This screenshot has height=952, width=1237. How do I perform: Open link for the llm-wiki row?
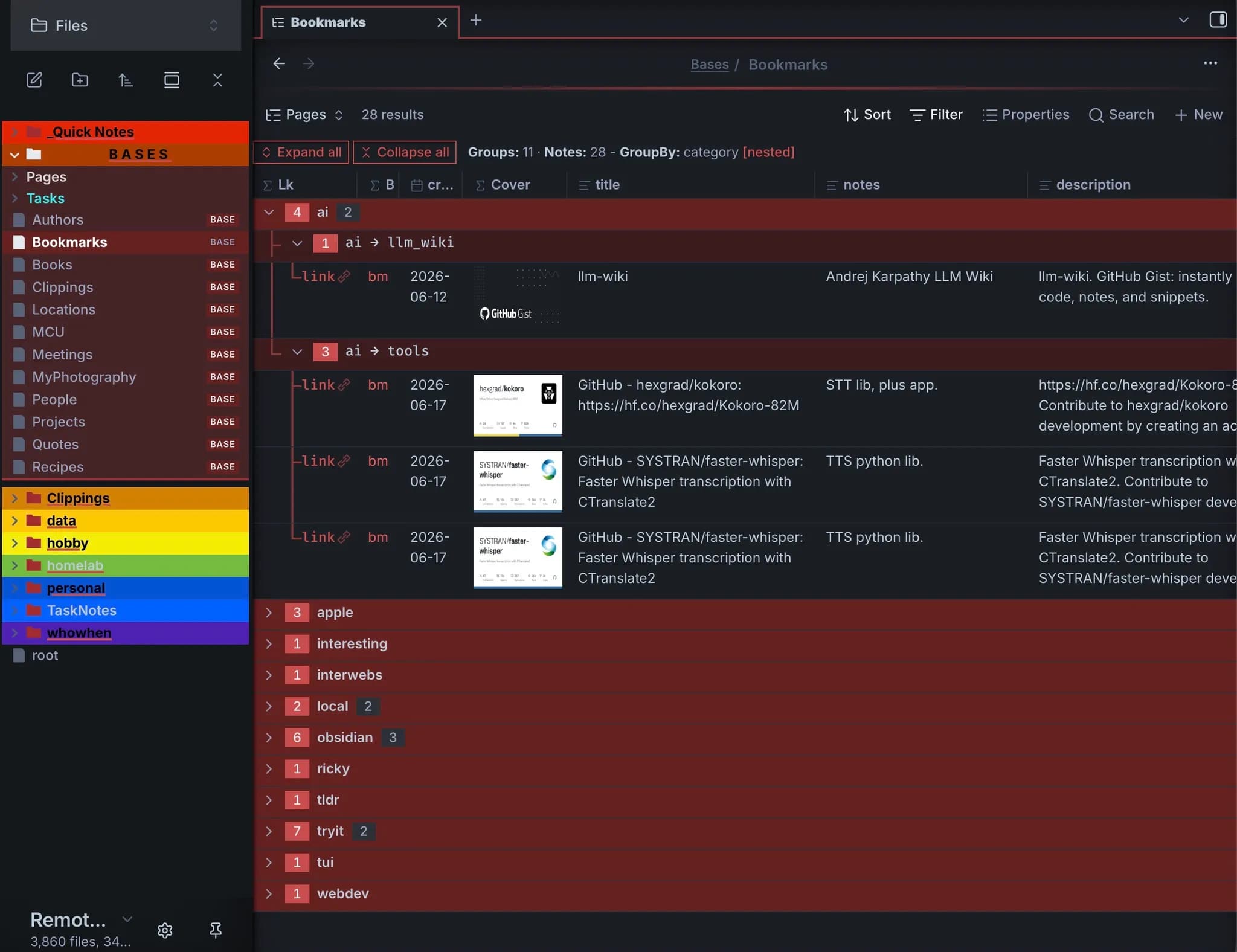(326, 277)
